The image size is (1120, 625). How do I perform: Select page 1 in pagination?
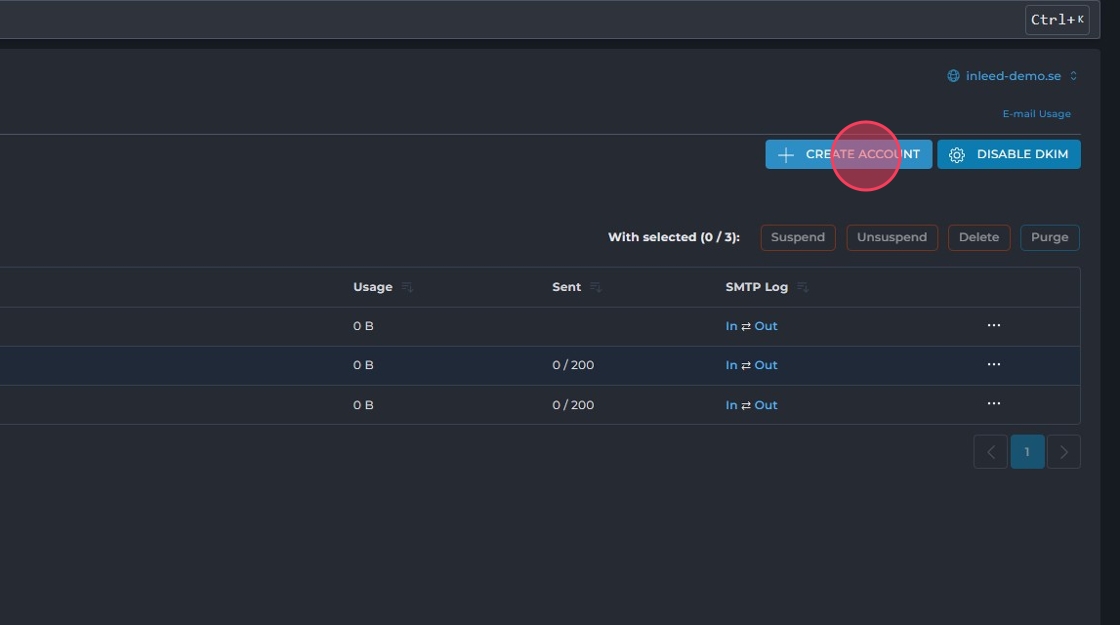point(1027,452)
